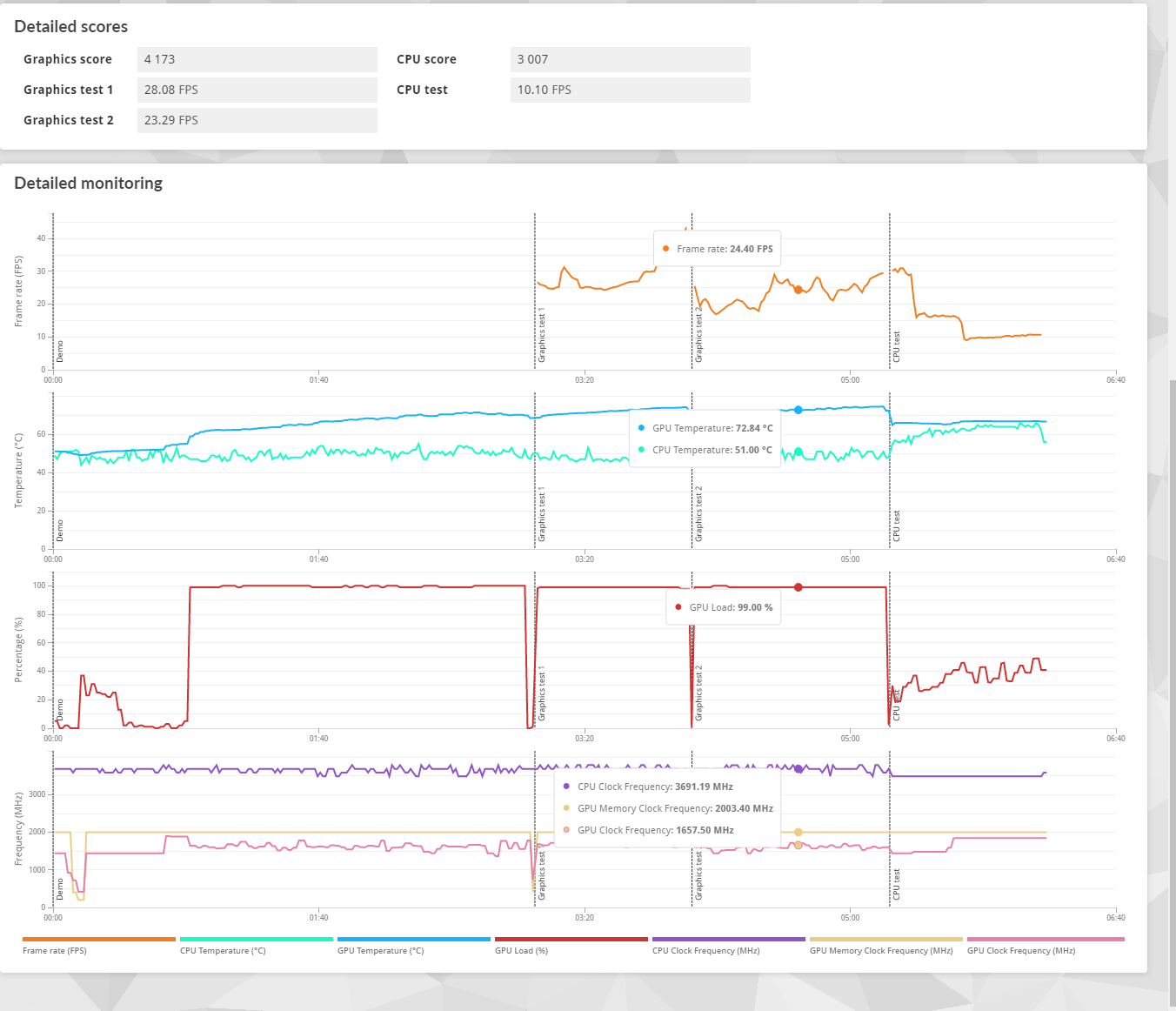
Task: Click the CPU Clock Frequency 3691.19 MHz entry
Action: pyautogui.click(x=648, y=787)
